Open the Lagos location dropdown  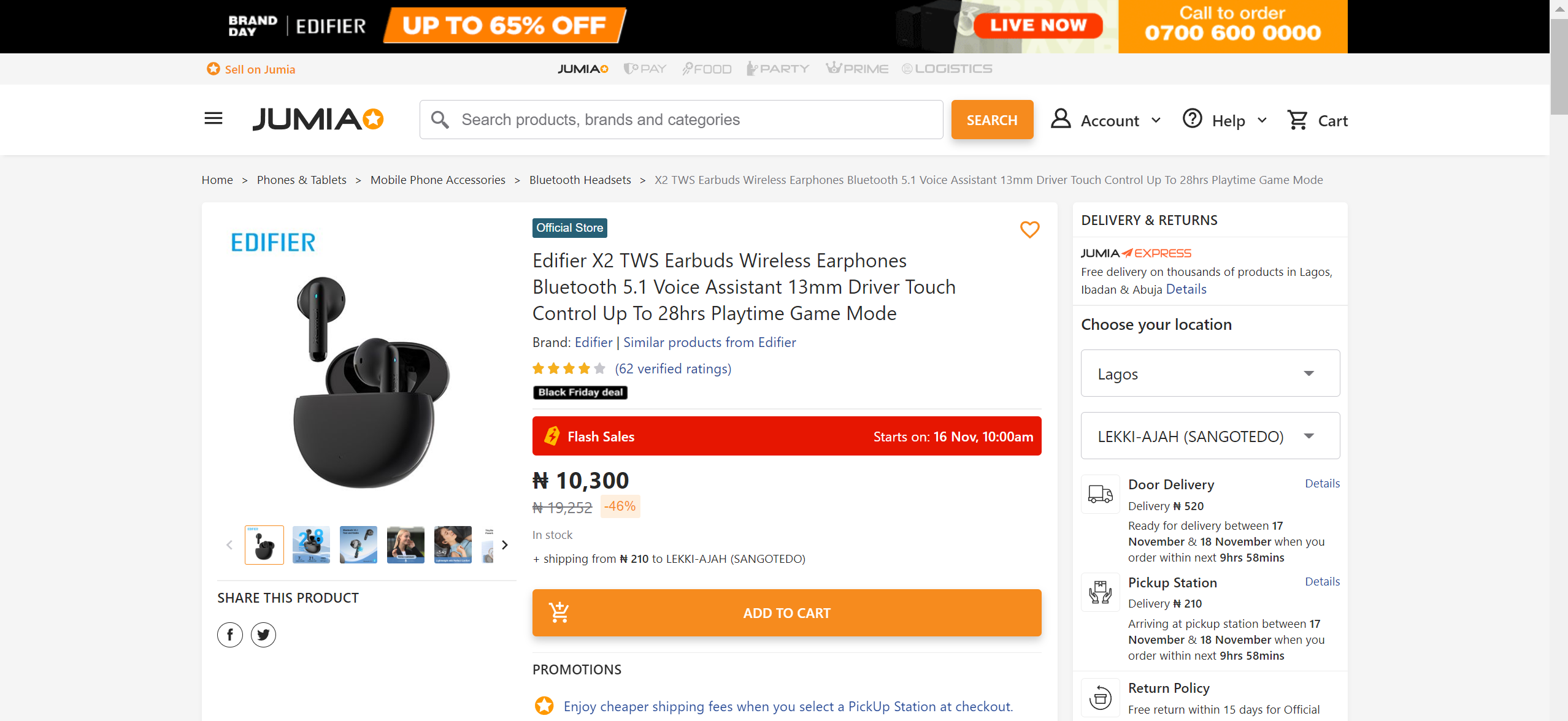[1210, 373]
